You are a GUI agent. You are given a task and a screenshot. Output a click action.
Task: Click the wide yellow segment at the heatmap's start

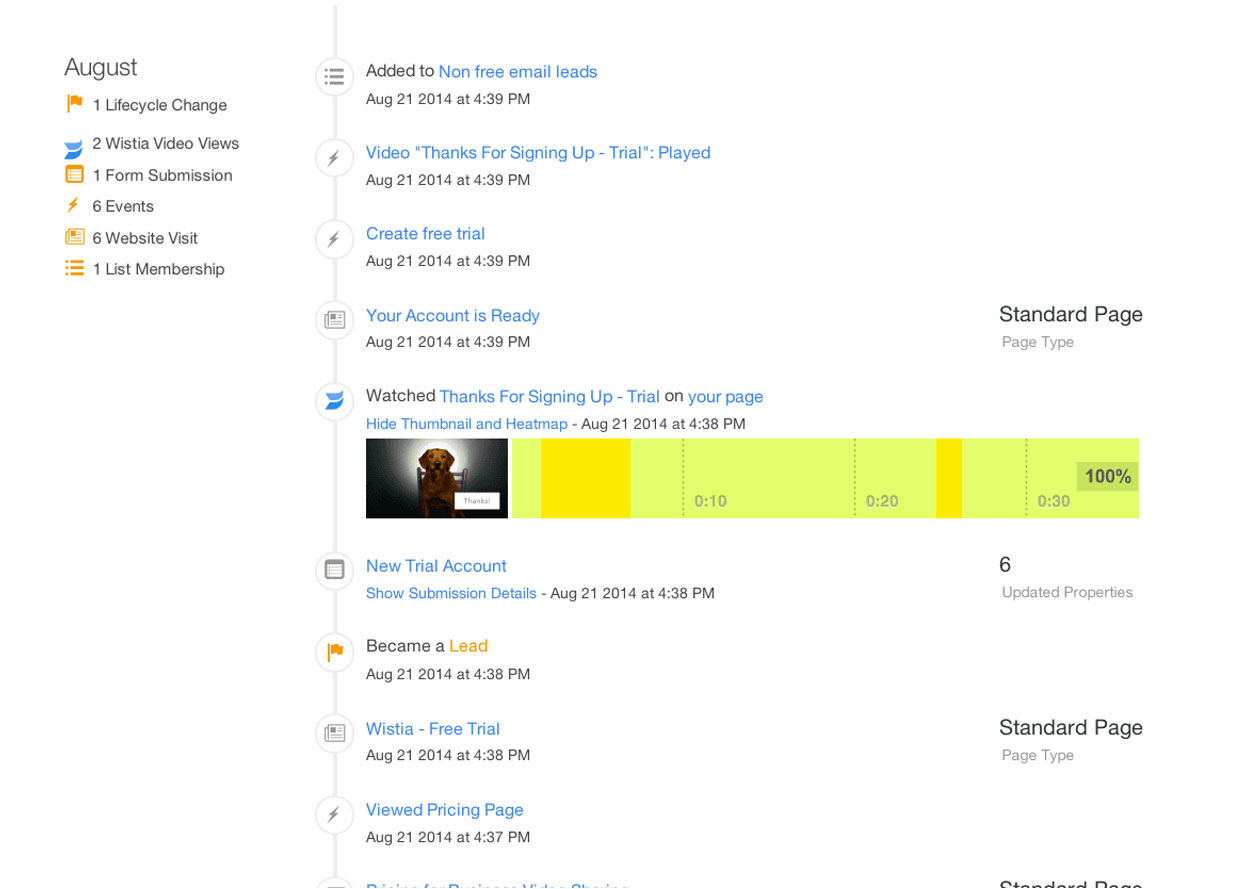585,478
